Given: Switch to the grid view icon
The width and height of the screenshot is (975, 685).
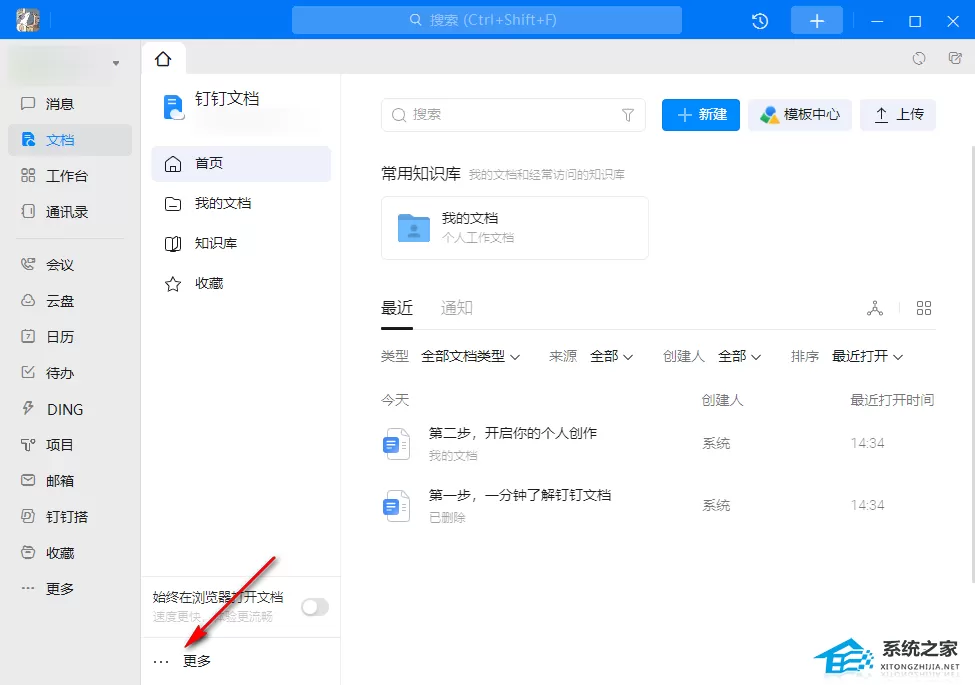Looking at the screenshot, I should (x=924, y=308).
